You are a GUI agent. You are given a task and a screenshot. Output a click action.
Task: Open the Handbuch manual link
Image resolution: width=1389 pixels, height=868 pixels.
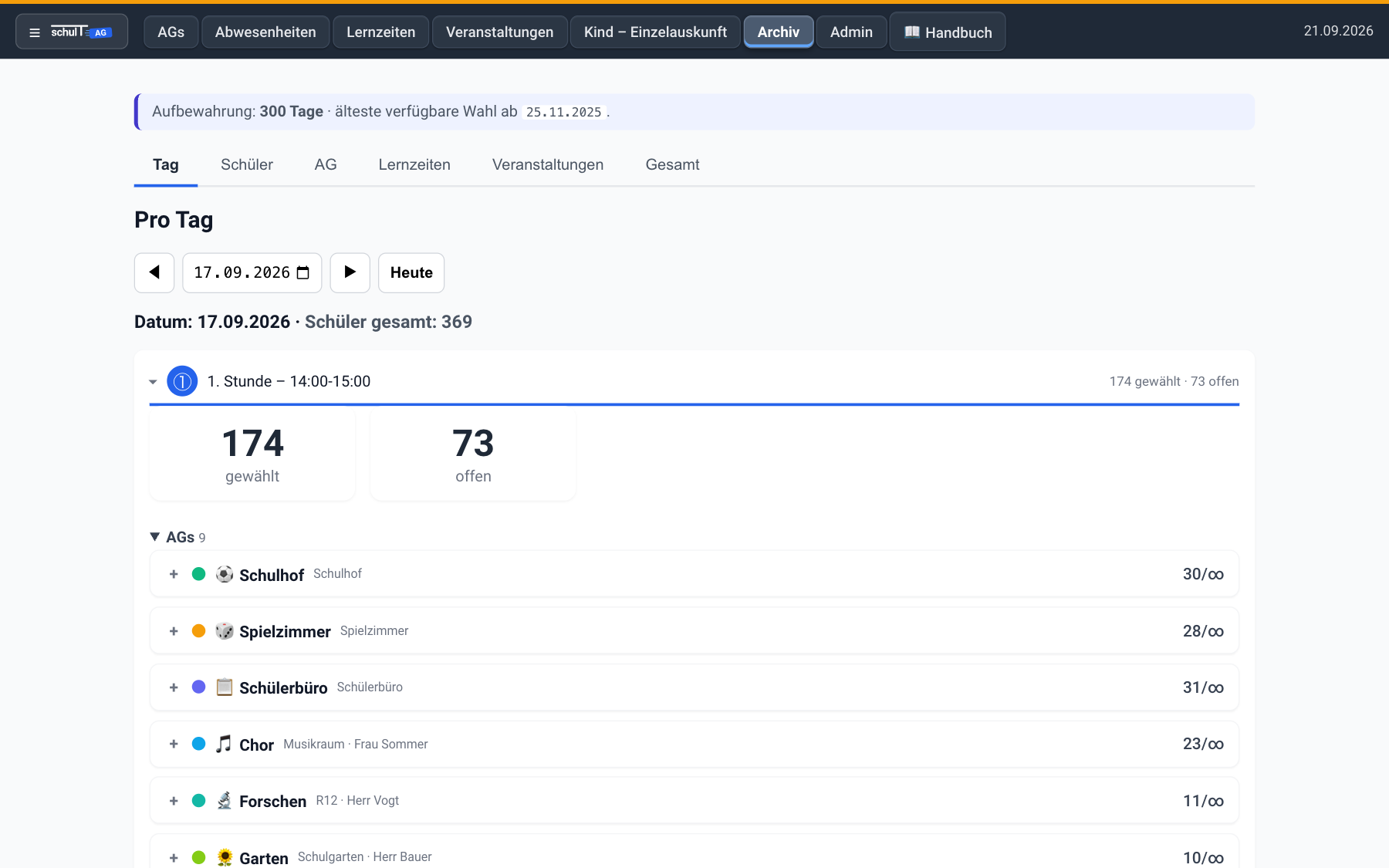click(x=948, y=32)
